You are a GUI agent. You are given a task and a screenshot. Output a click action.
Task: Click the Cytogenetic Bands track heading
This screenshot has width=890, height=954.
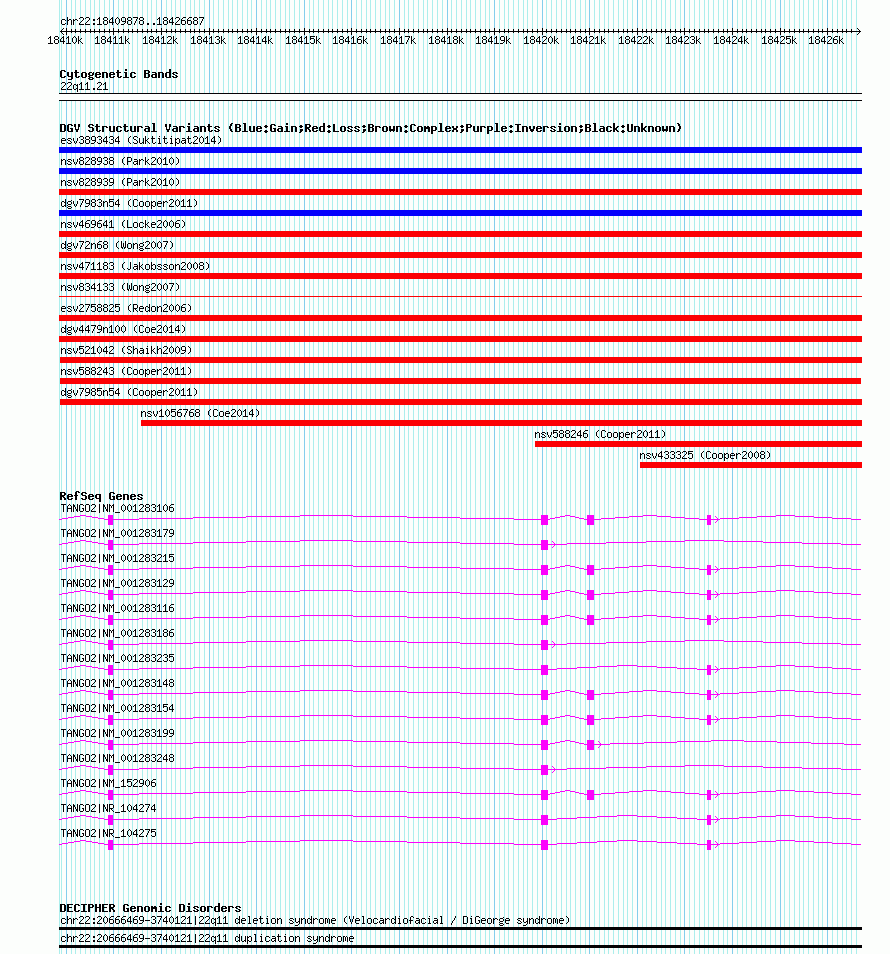[x=119, y=74]
